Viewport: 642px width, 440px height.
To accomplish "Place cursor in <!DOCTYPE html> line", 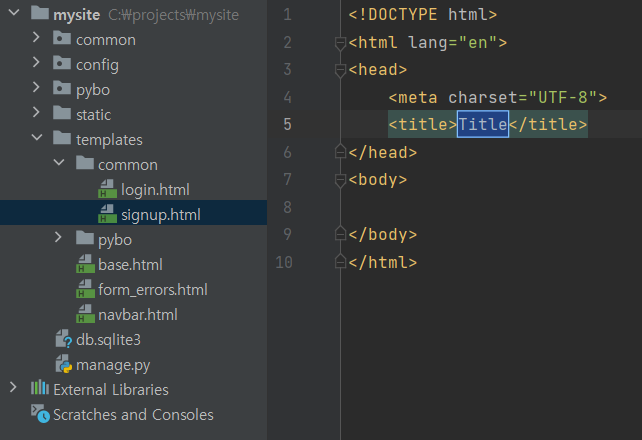I will point(423,15).
